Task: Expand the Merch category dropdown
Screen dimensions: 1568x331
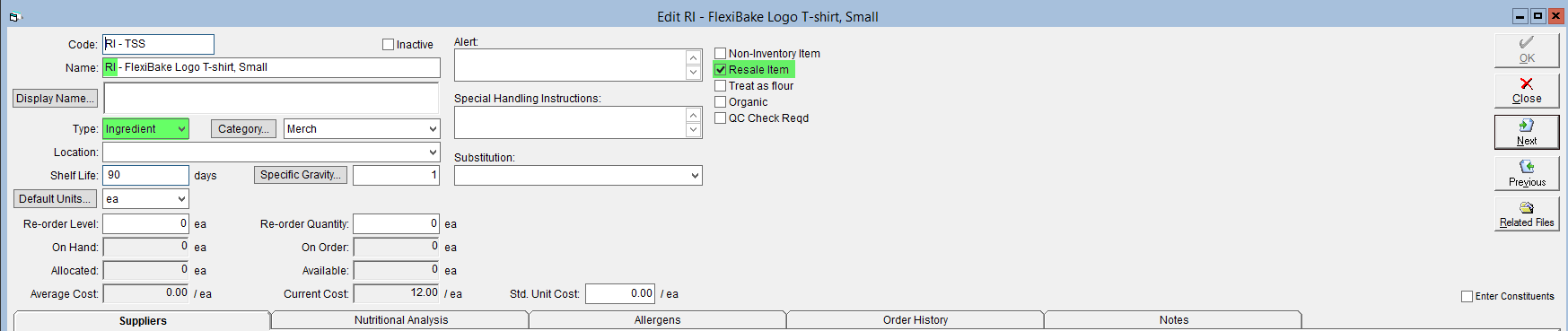Action: [362, 129]
